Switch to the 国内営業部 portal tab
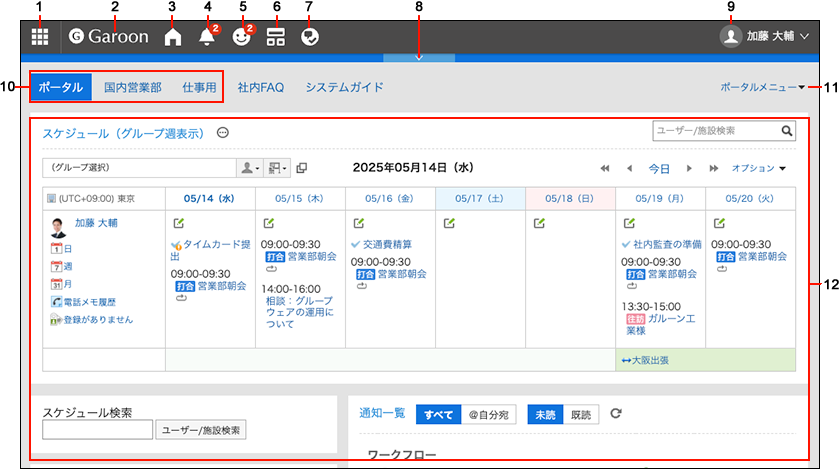Image resolution: width=840 pixels, height=469 pixels. coord(133,87)
